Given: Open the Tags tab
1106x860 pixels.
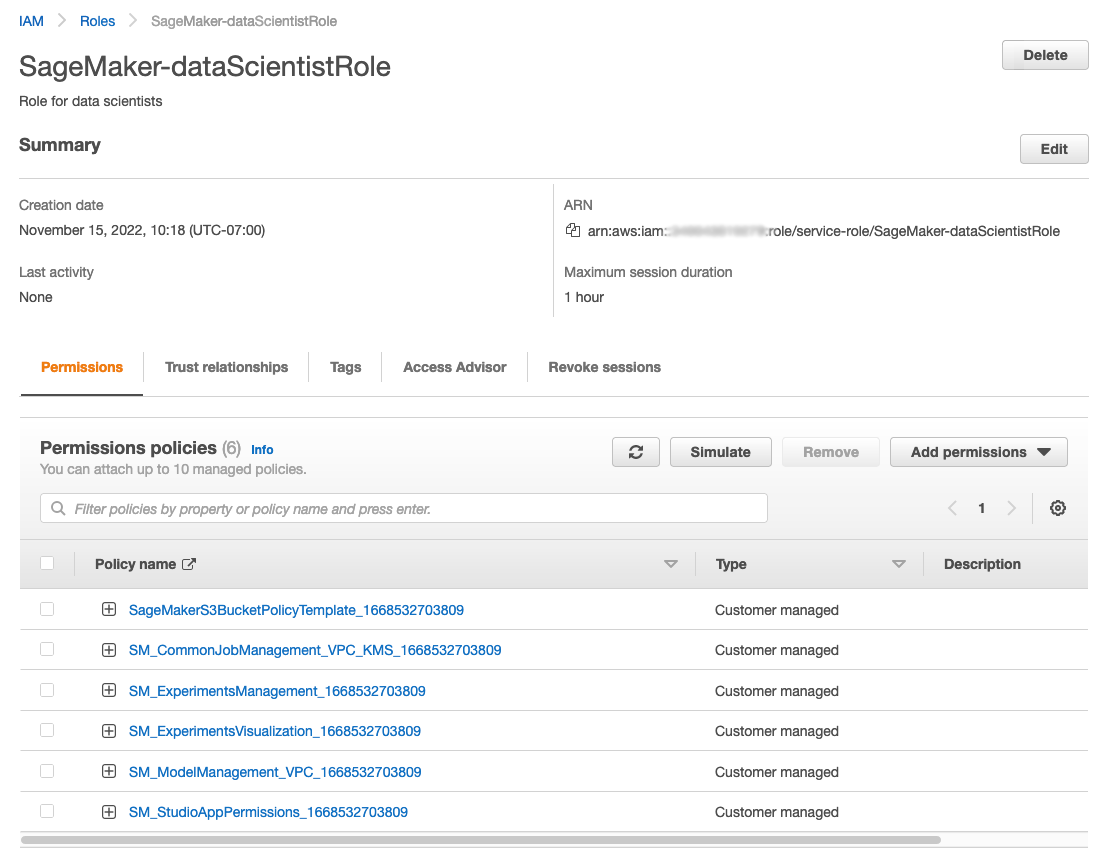Looking at the screenshot, I should tap(346, 367).
